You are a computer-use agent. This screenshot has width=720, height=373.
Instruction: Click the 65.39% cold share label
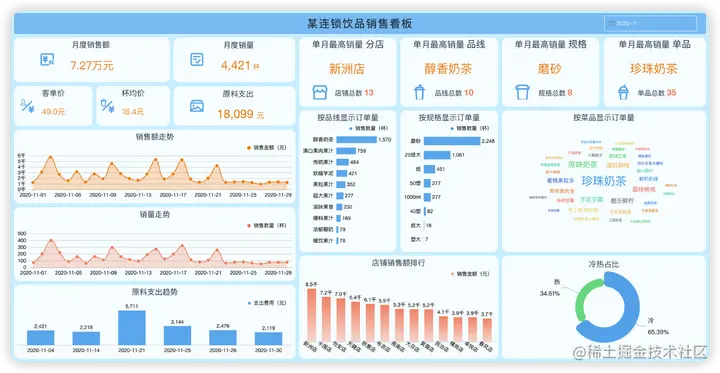point(658,332)
